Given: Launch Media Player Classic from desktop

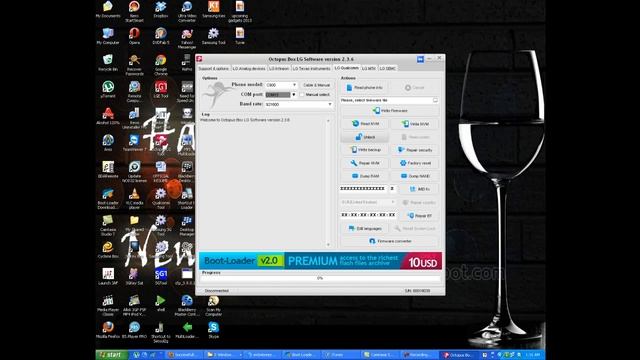Looking at the screenshot, I should [x=108, y=305].
